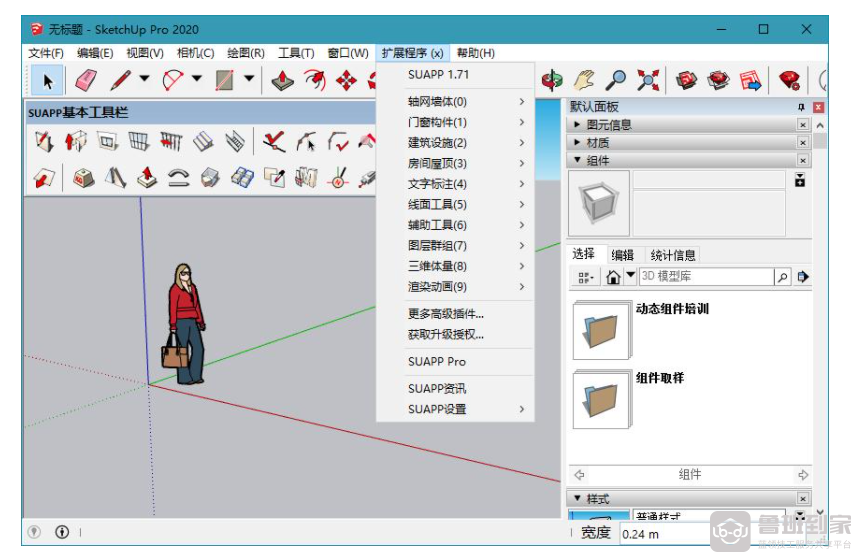Click the SUAPP railing fence icon
The image size is (856, 557).
[171, 142]
